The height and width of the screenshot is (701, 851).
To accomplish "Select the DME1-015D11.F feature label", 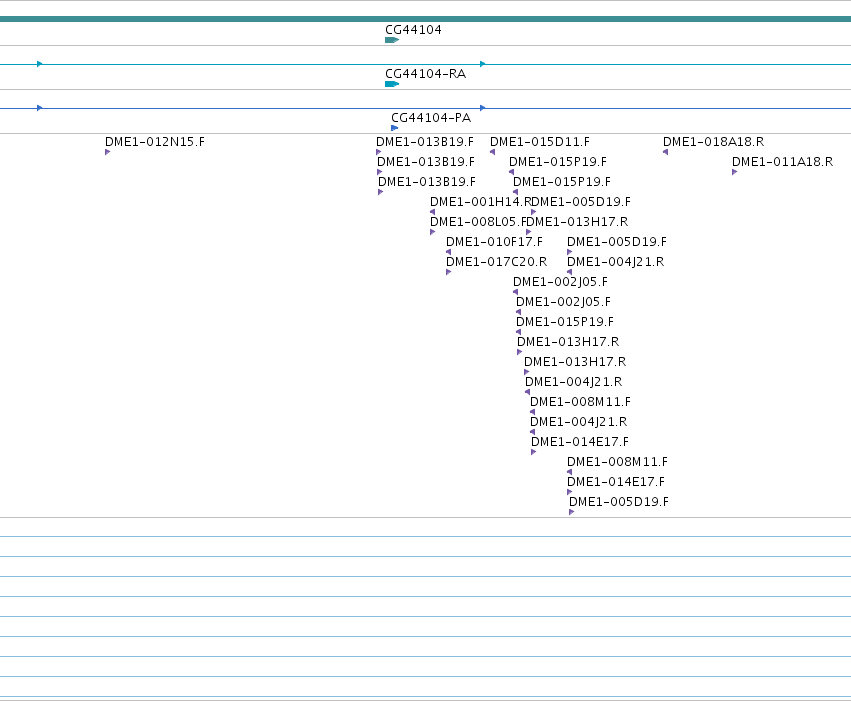I will pos(539,142).
